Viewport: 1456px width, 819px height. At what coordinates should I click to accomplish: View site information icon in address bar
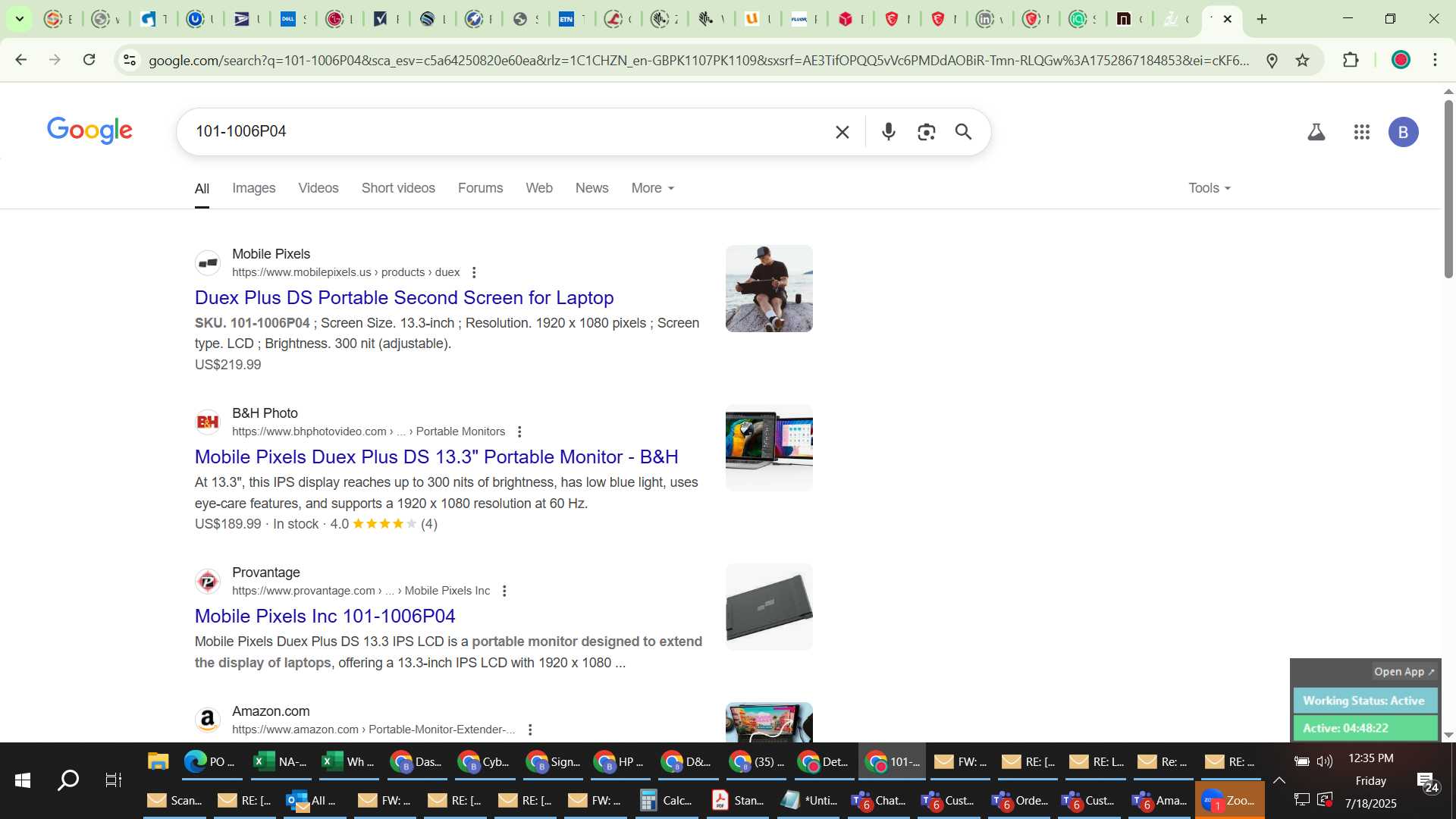click(x=130, y=60)
